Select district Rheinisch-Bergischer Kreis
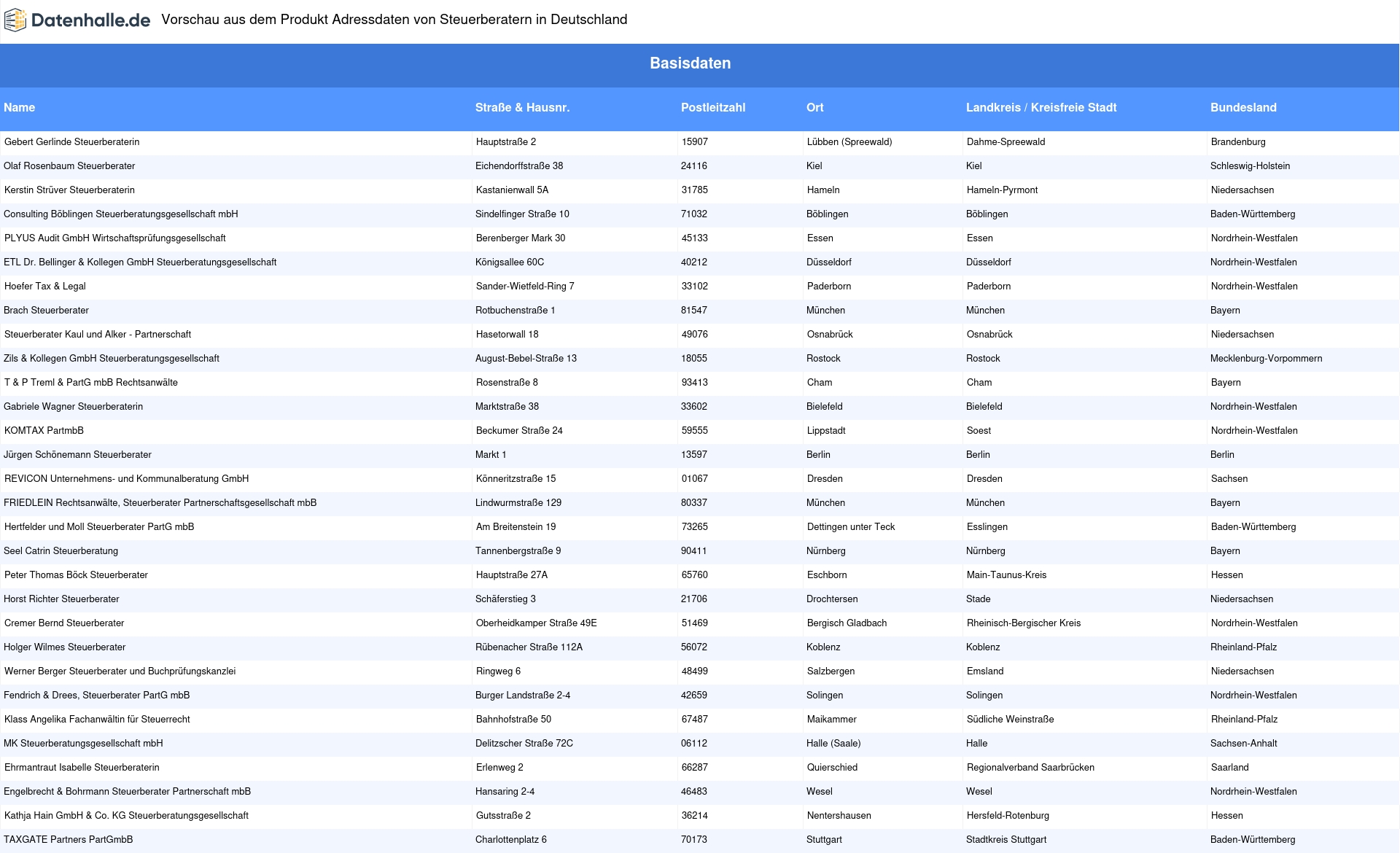The image size is (1400, 853). [x=1024, y=623]
